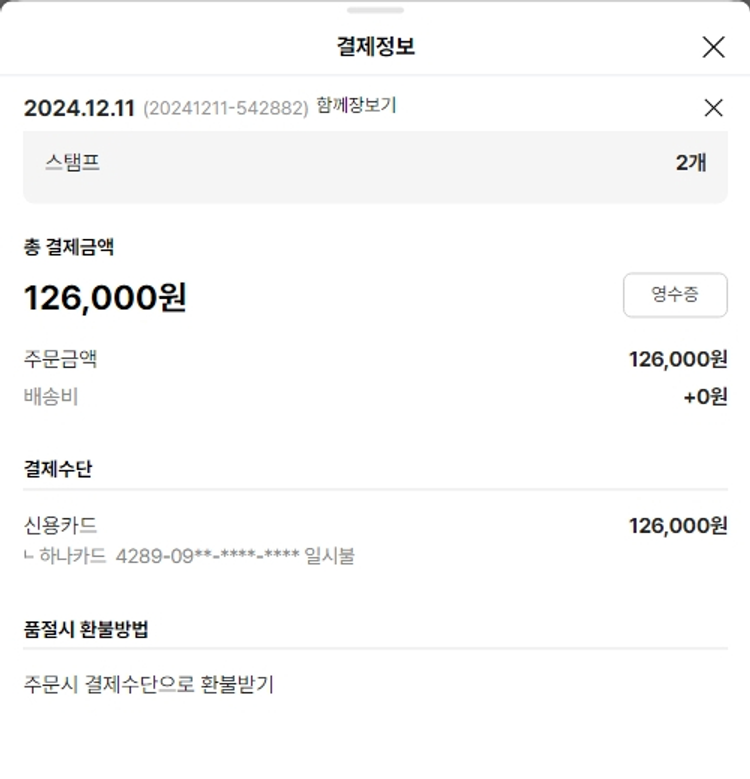Click the order date 2024.12.11

[x=79, y=108]
